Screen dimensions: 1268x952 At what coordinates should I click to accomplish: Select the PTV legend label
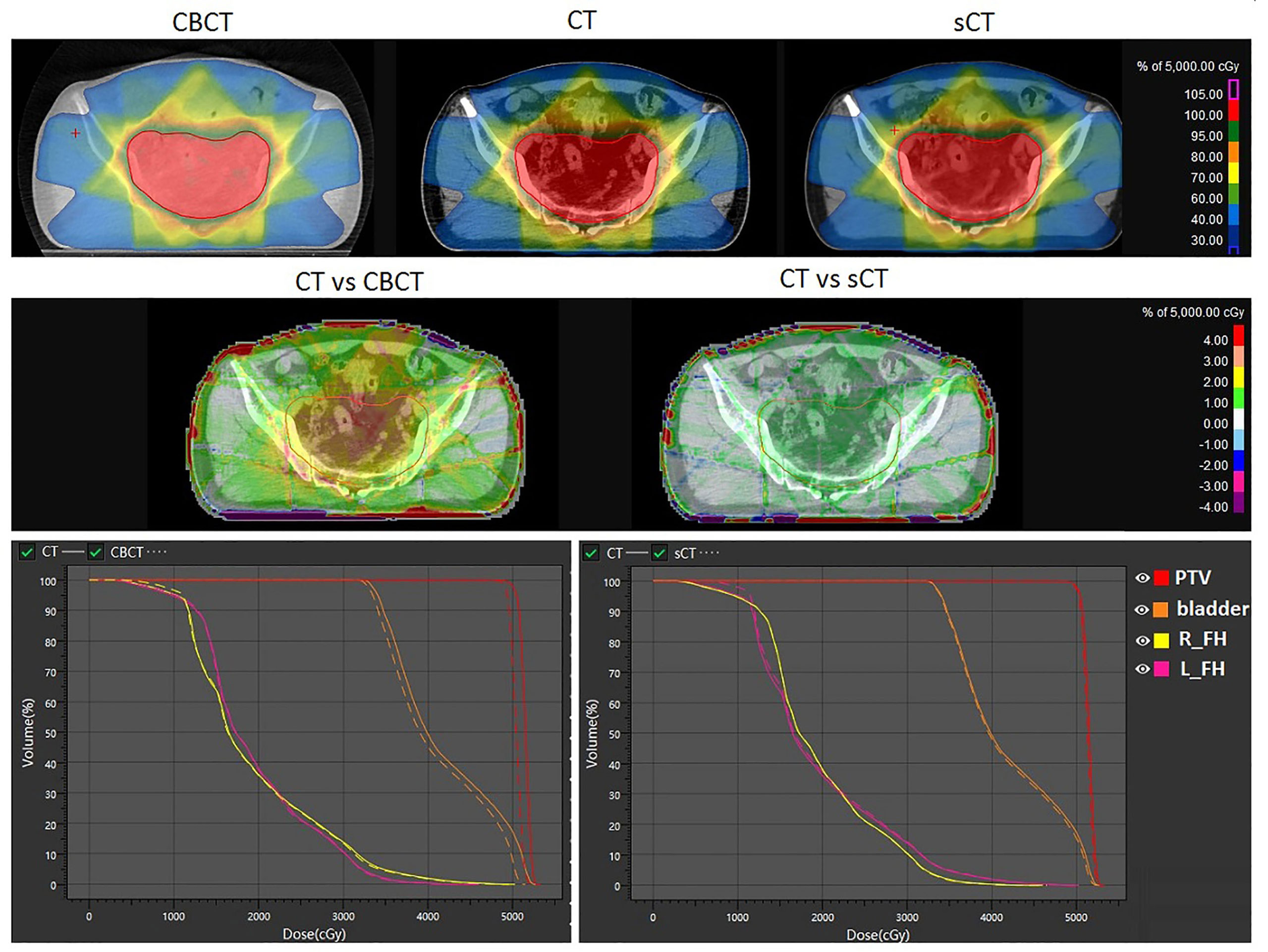click(1193, 578)
